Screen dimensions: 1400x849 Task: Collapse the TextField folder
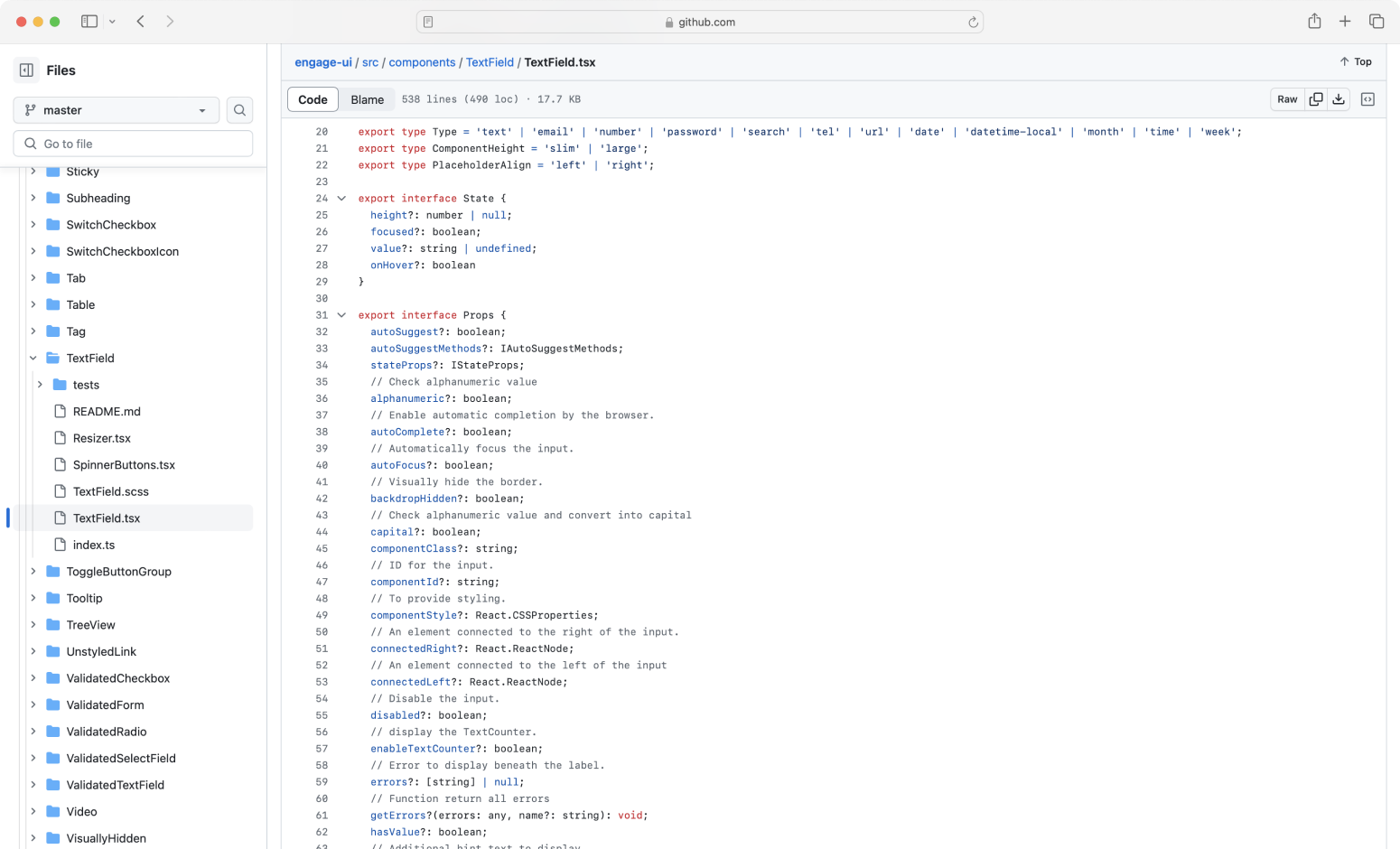point(33,358)
